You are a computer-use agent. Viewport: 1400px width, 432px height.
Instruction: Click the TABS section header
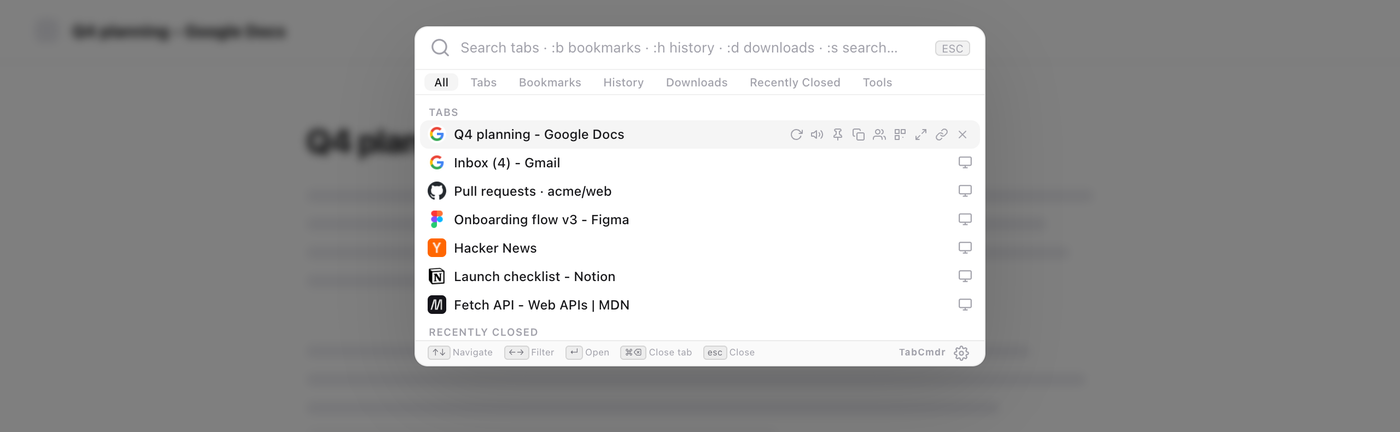pos(444,112)
